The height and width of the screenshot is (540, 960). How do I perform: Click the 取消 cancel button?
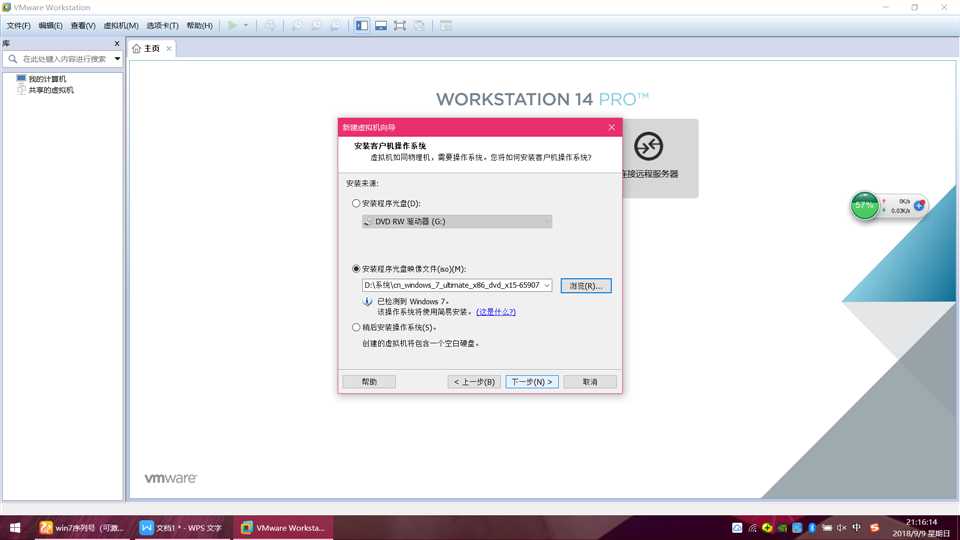(590, 381)
